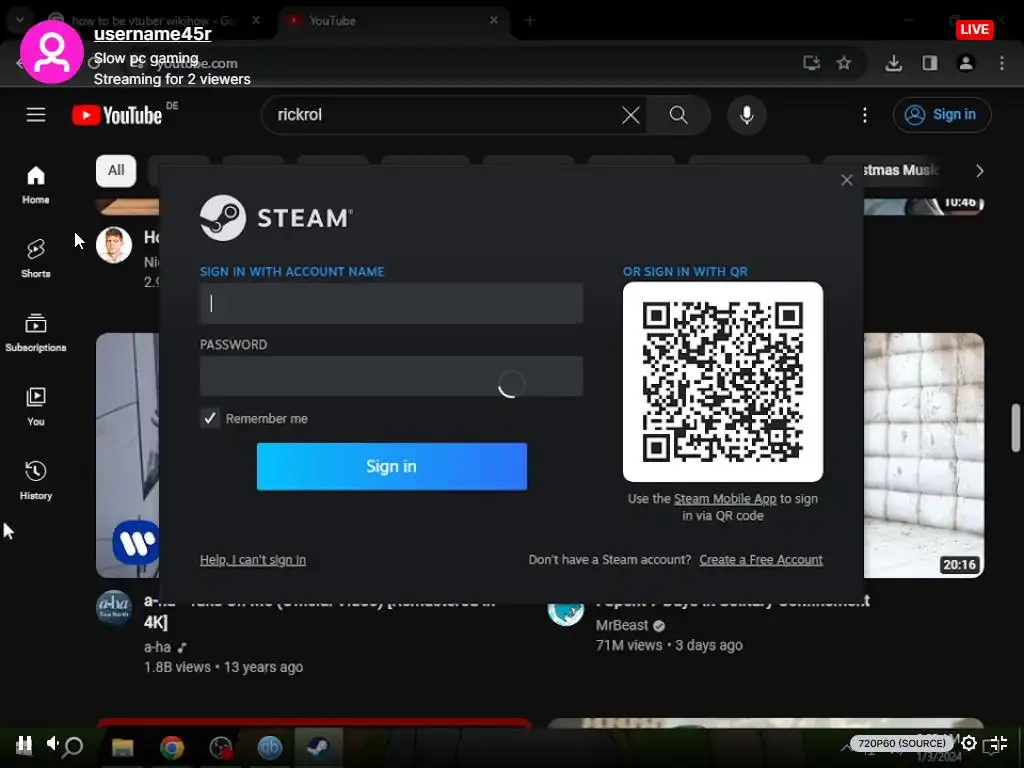Open Help, I can't sign in link
Image resolution: width=1024 pixels, height=768 pixels.
[253, 560]
